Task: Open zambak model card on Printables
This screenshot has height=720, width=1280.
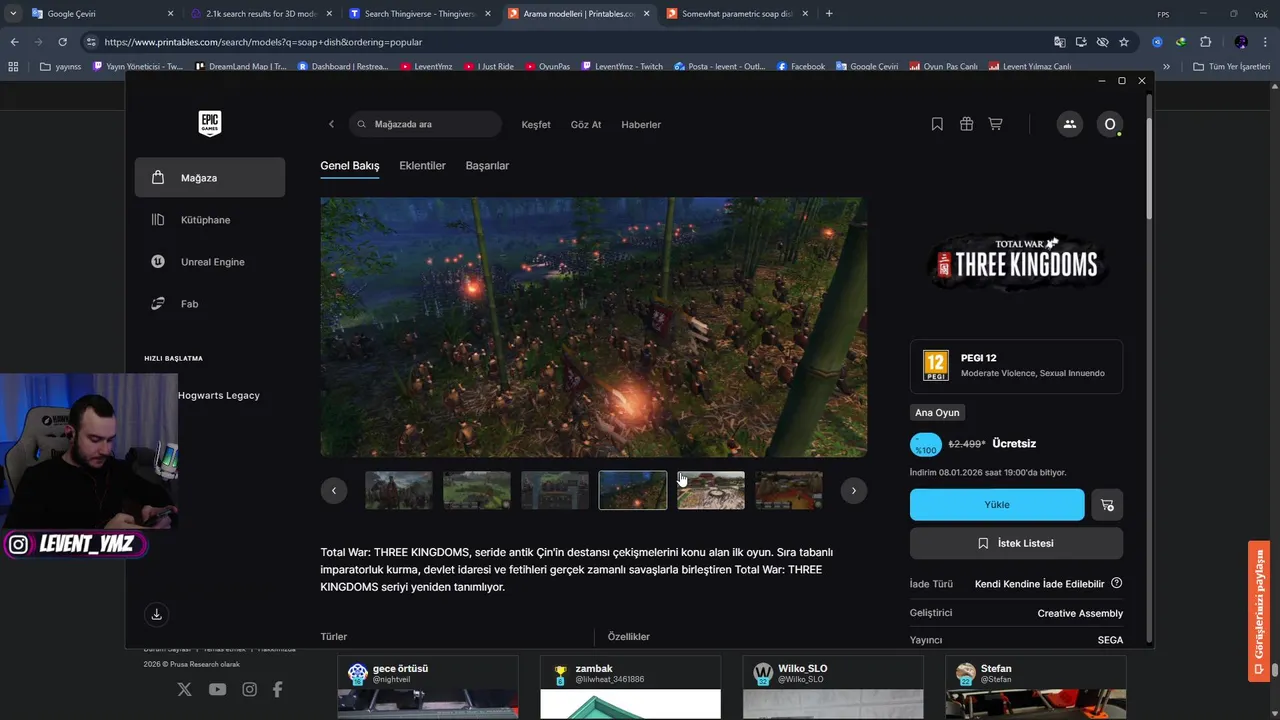Action: 630,687
